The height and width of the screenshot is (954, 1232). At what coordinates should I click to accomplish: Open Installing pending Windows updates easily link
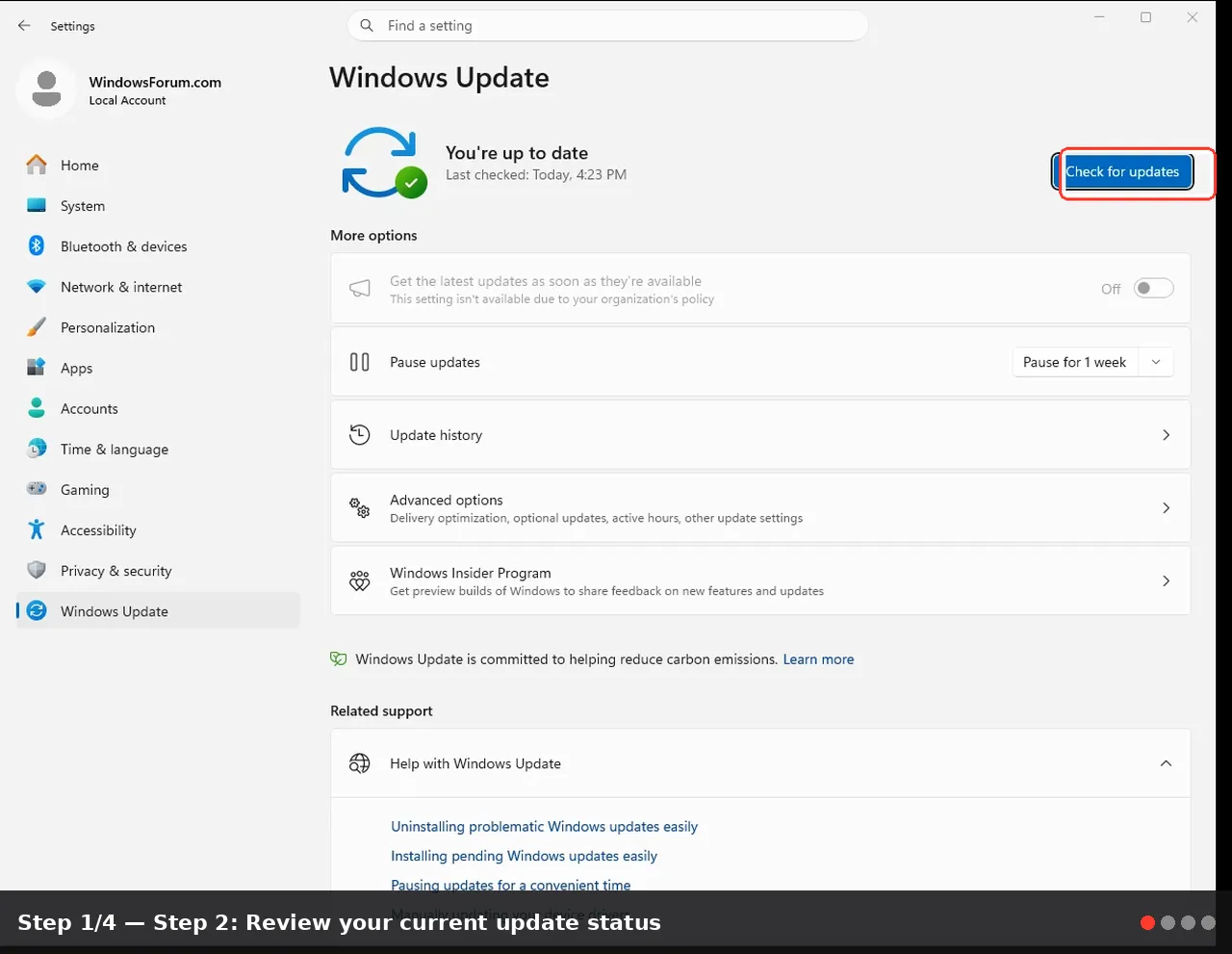tap(524, 856)
